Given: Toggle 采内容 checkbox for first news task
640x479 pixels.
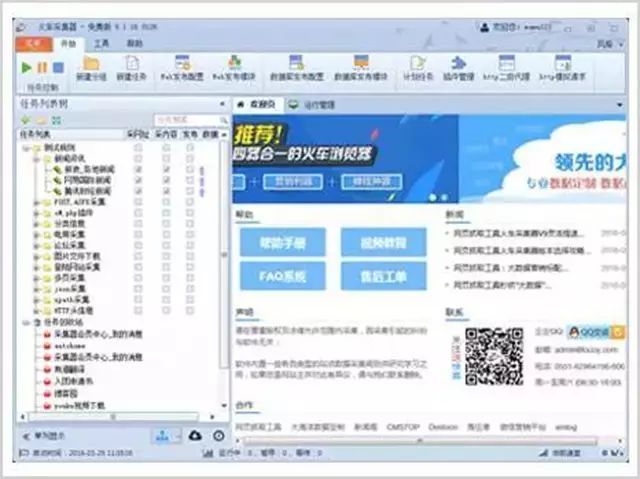Looking at the screenshot, I should point(165,168).
